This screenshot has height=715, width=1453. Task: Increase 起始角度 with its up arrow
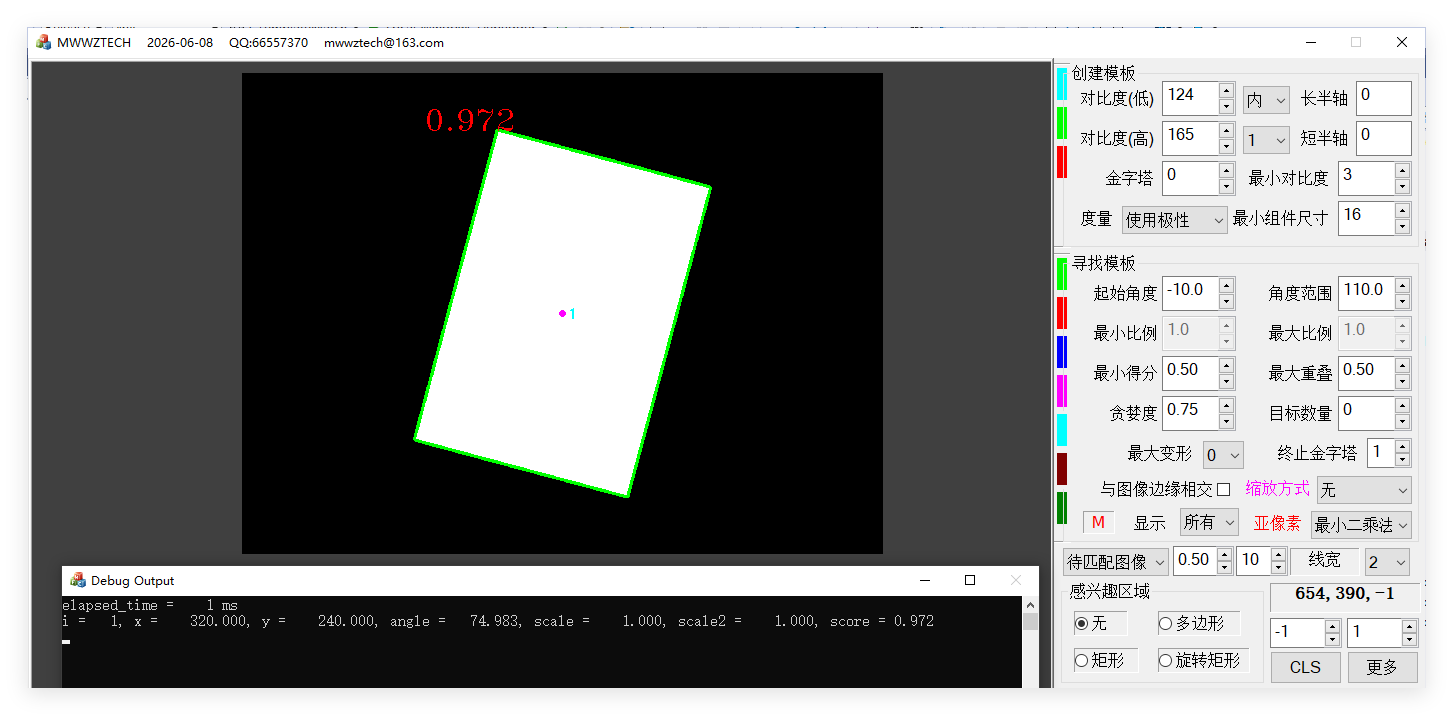click(x=1227, y=286)
